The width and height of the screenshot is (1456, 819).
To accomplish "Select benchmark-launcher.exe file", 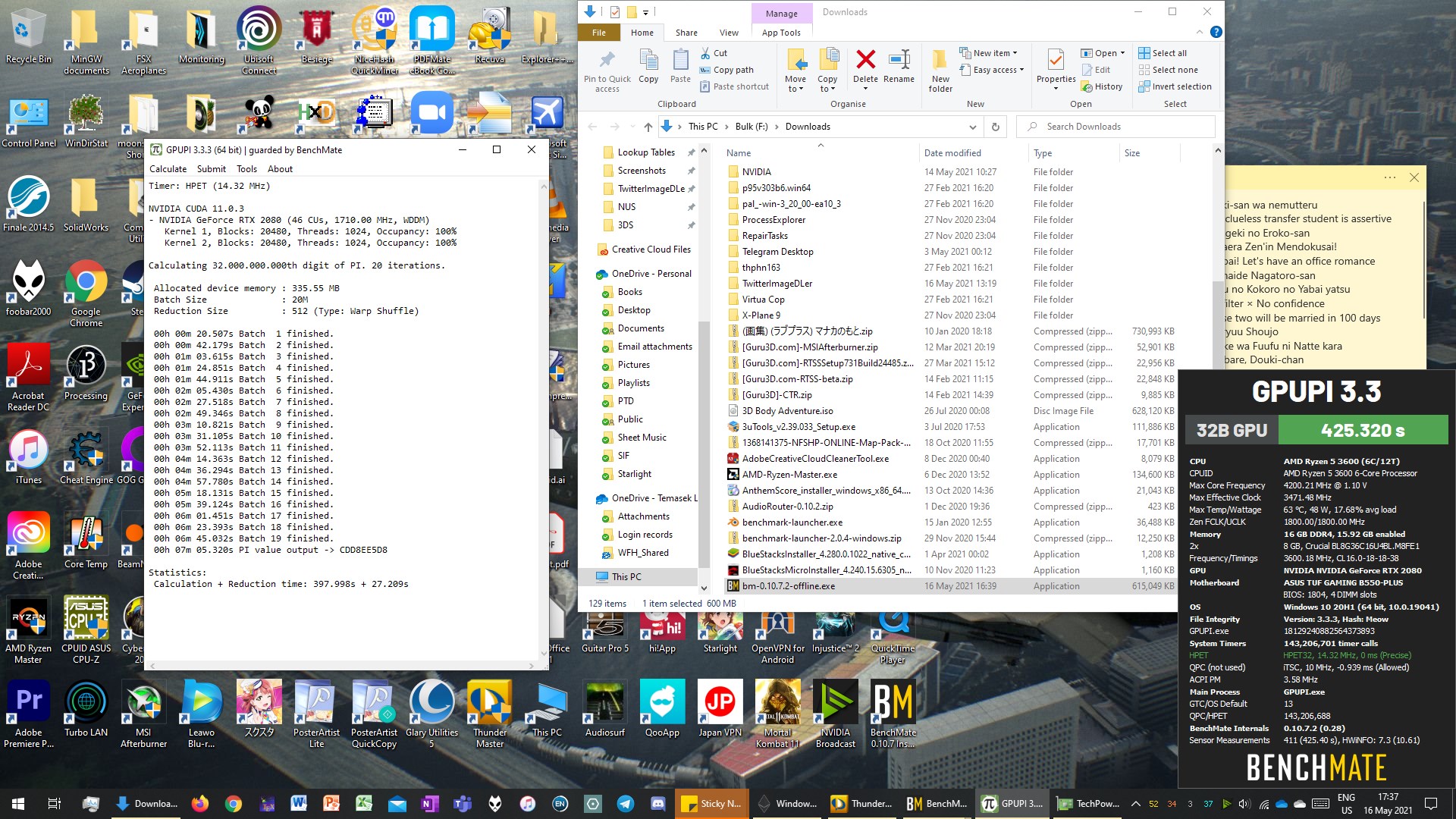I will click(x=792, y=522).
